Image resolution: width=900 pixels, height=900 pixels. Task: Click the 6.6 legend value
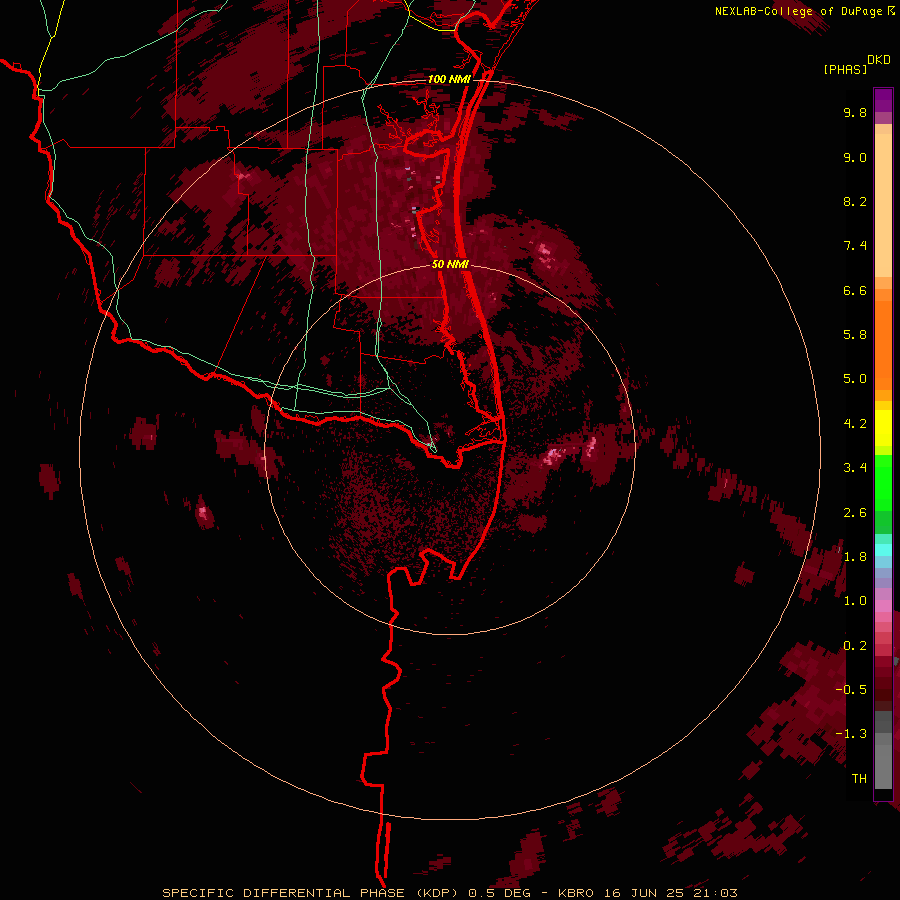[x=855, y=290]
